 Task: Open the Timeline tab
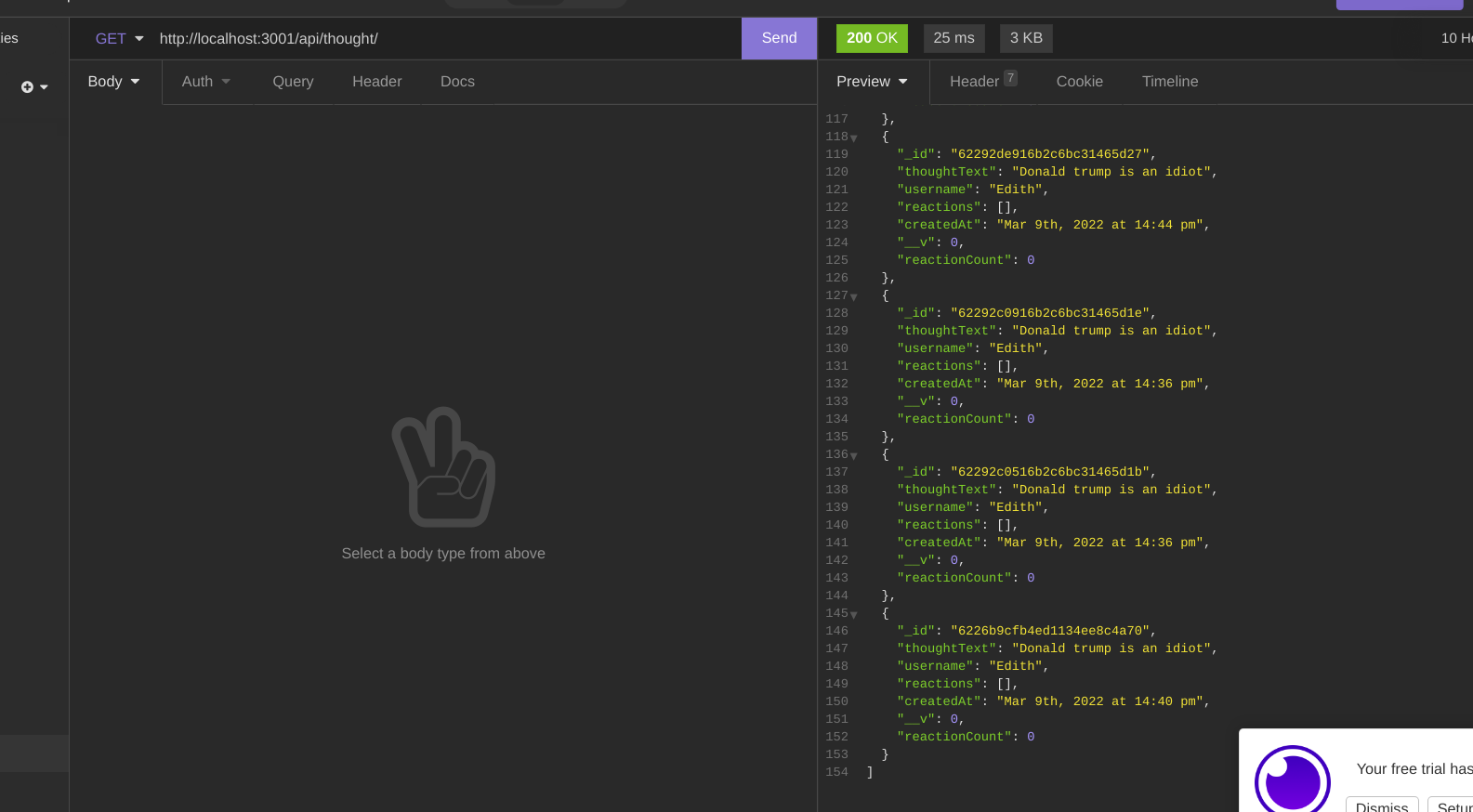[1170, 82]
